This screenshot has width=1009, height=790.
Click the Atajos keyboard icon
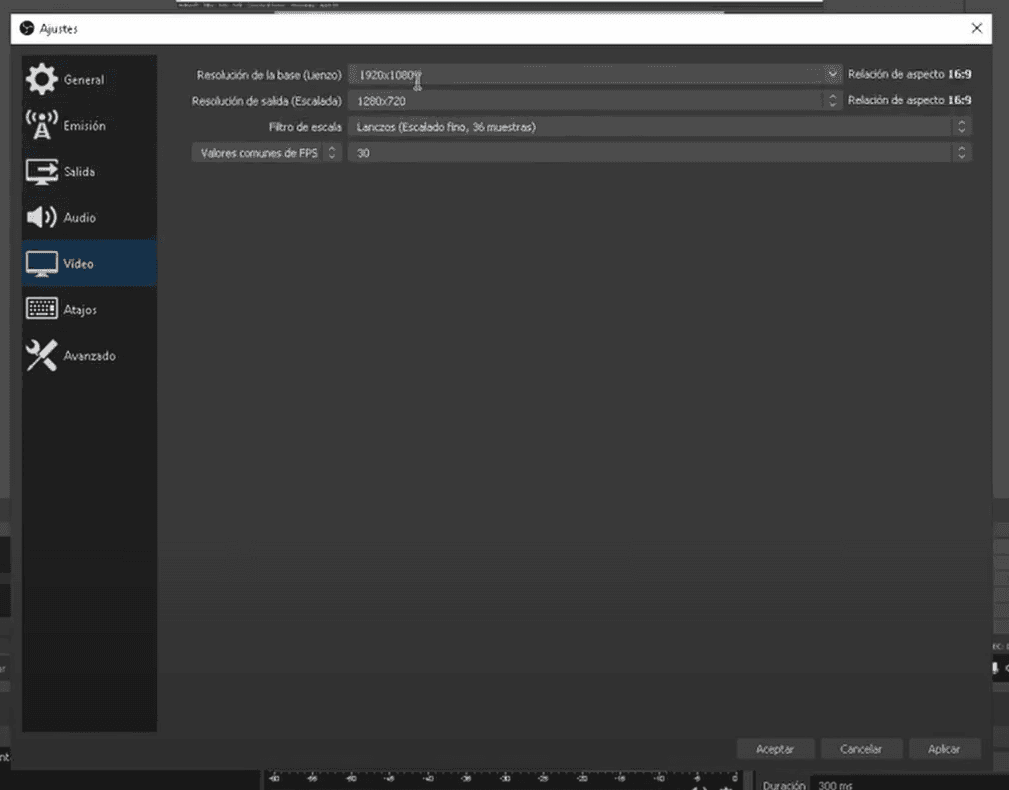click(x=42, y=308)
